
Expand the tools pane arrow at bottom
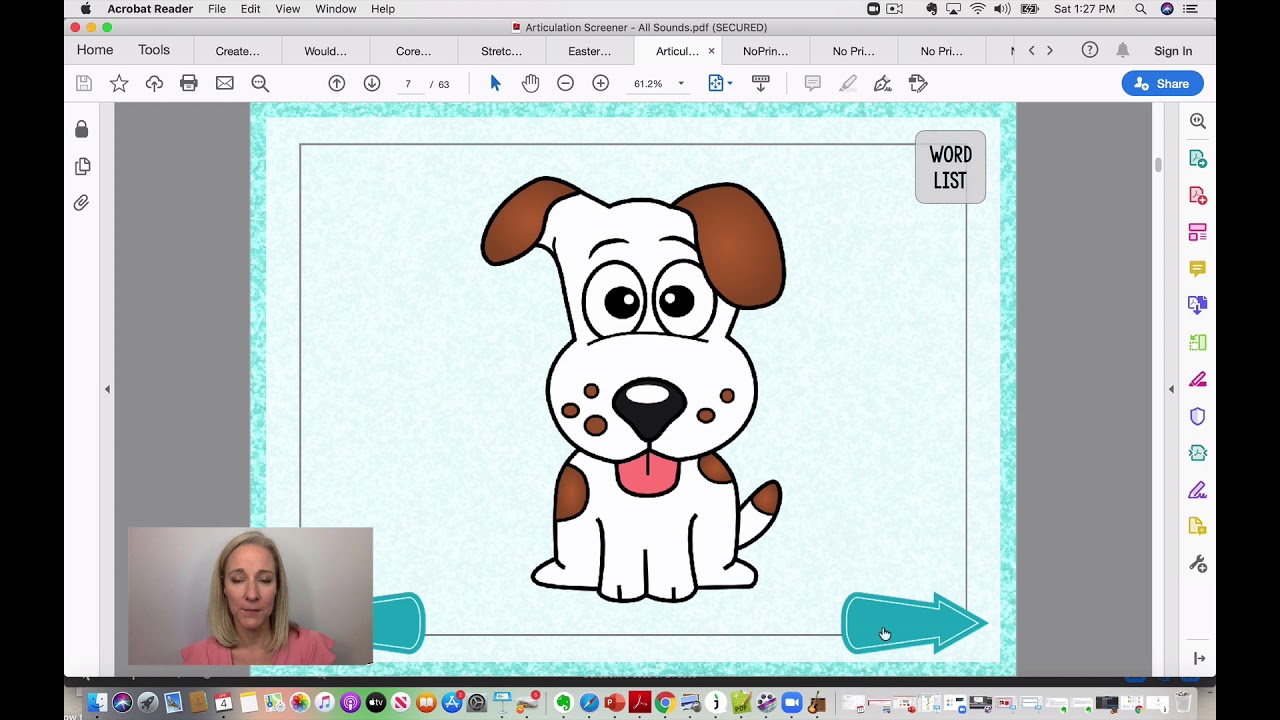point(1199,658)
